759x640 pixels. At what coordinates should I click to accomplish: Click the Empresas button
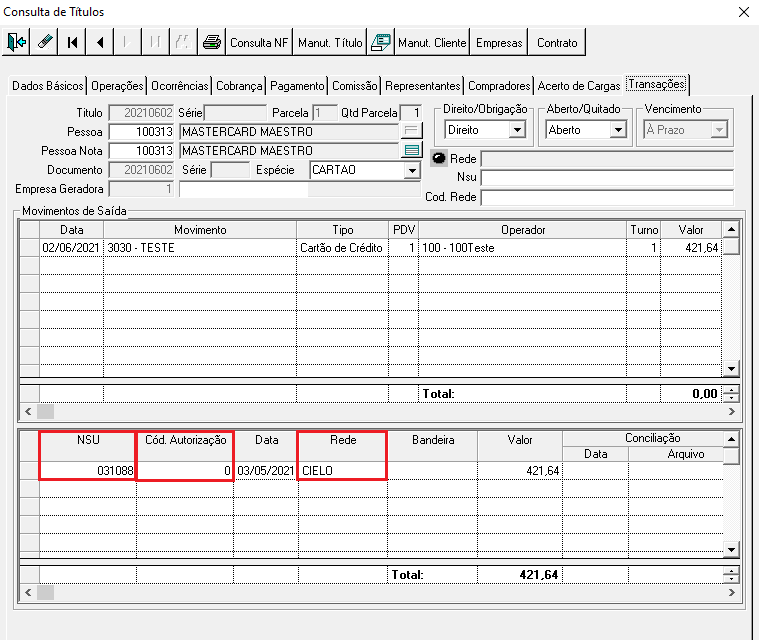point(499,42)
